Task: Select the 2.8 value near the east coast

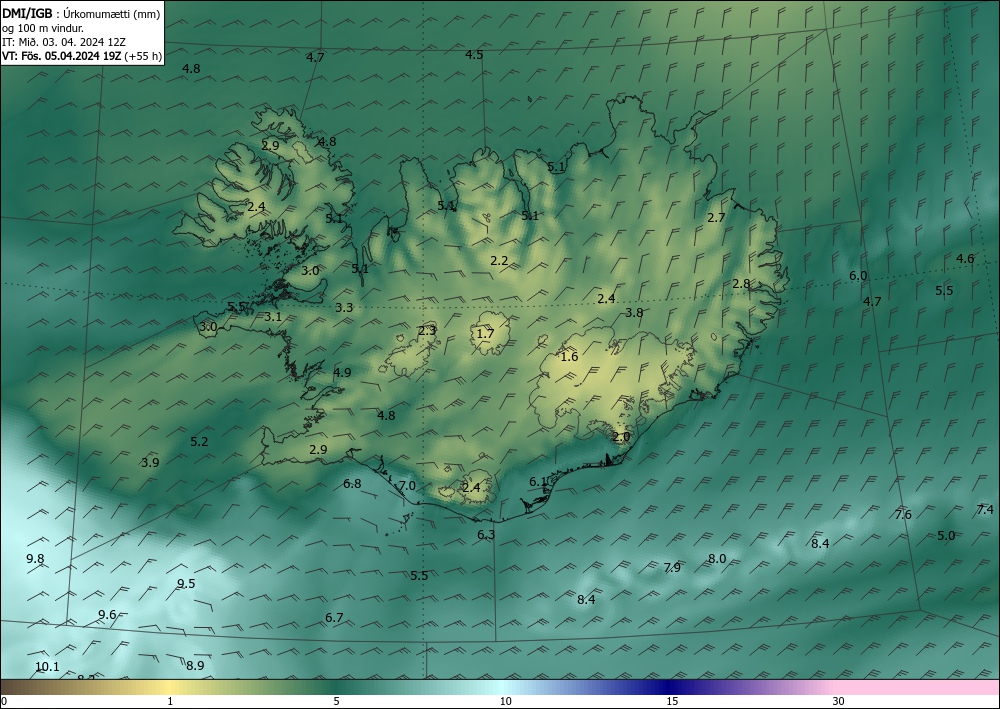Action: click(x=741, y=284)
